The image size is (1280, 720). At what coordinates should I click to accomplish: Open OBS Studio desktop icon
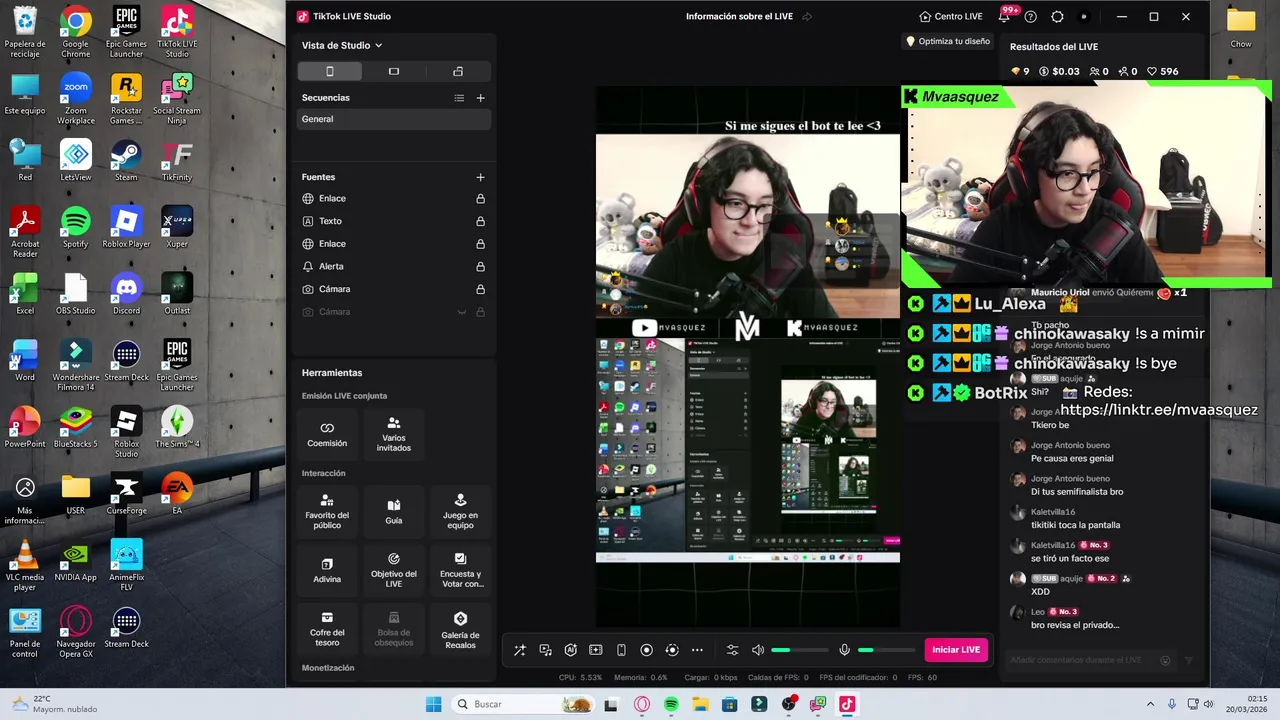[x=75, y=294]
